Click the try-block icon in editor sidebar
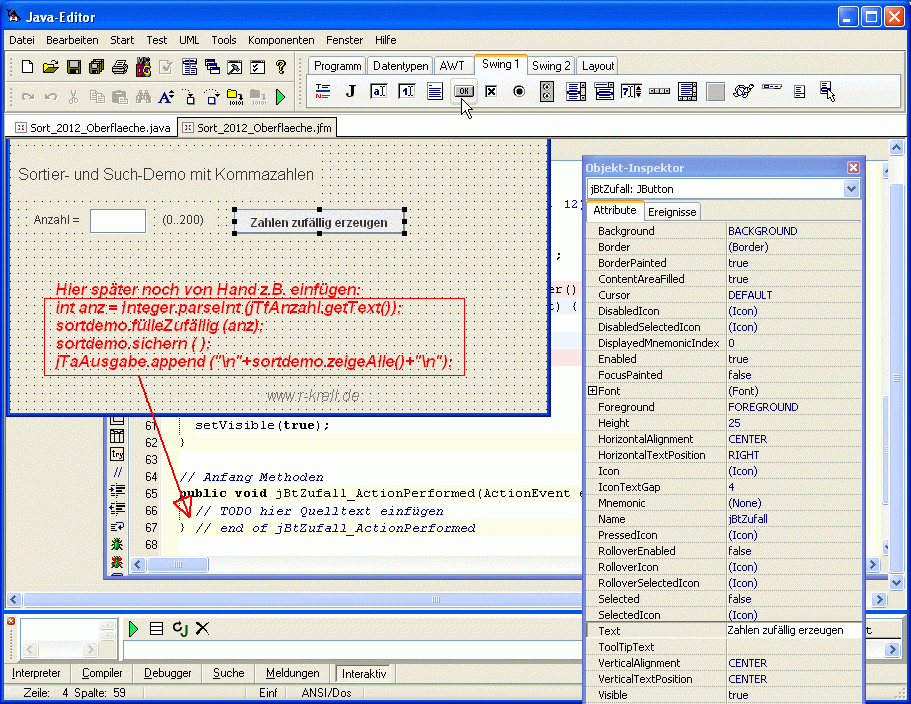Screen dimensions: 911x704 click(x=117, y=454)
